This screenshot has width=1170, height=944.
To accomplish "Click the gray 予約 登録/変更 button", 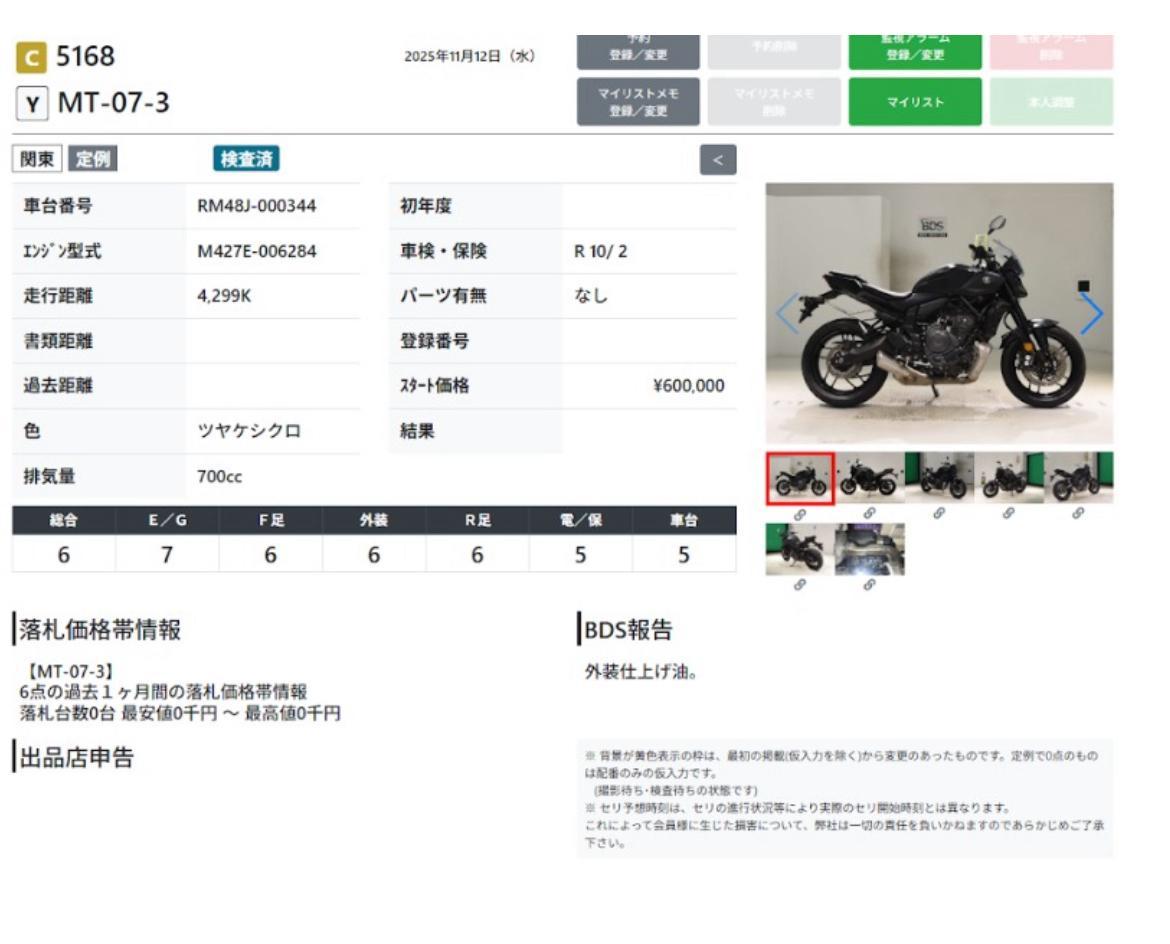I will tap(638, 49).
